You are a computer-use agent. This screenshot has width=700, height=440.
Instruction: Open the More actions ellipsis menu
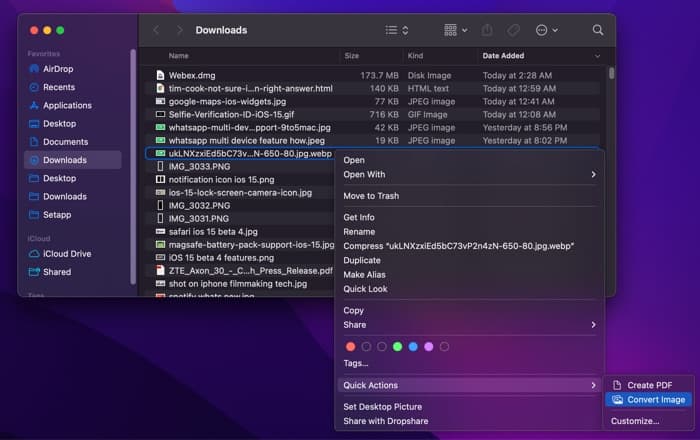coord(546,30)
